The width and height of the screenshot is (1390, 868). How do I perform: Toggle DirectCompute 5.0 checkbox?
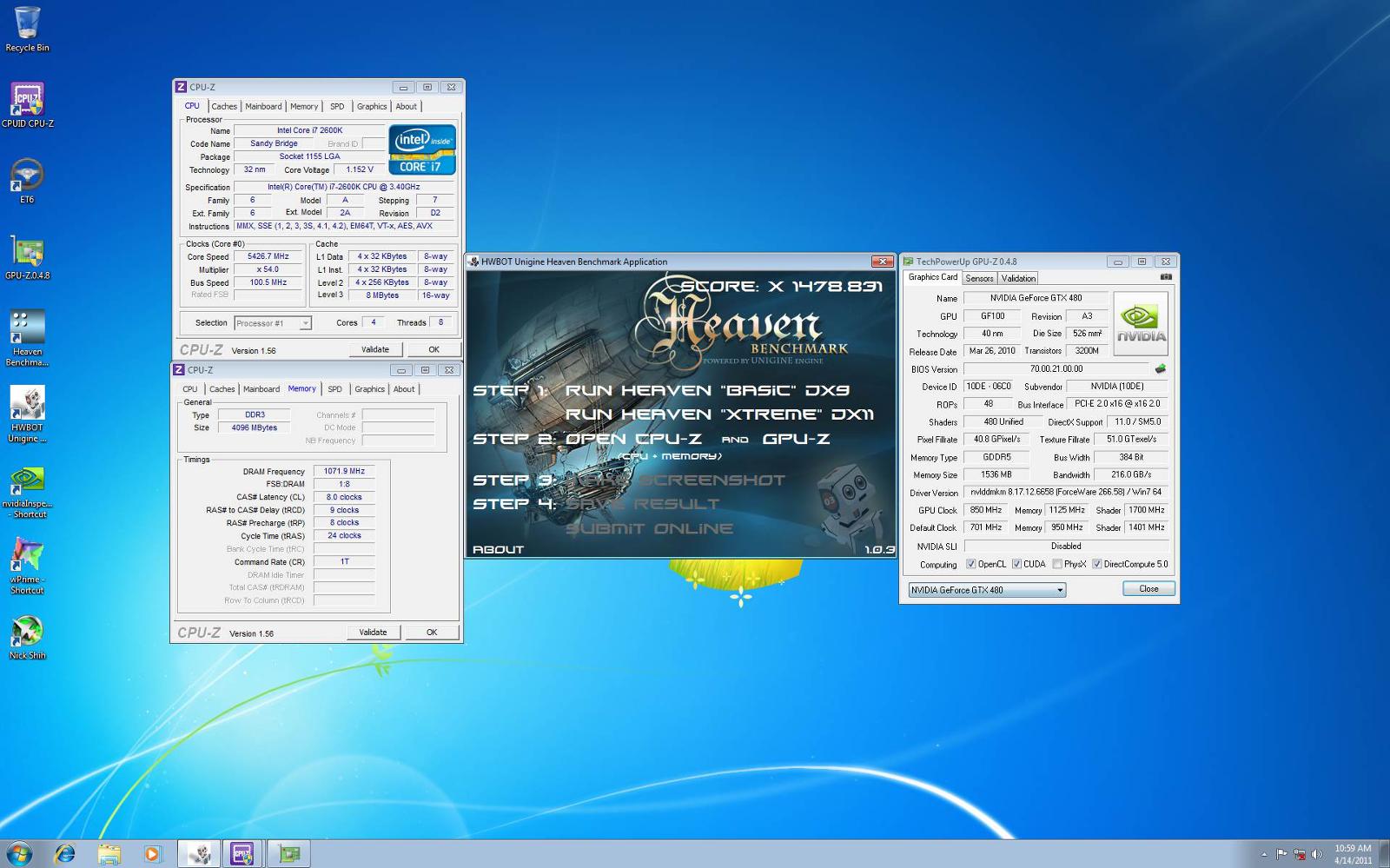click(1096, 564)
